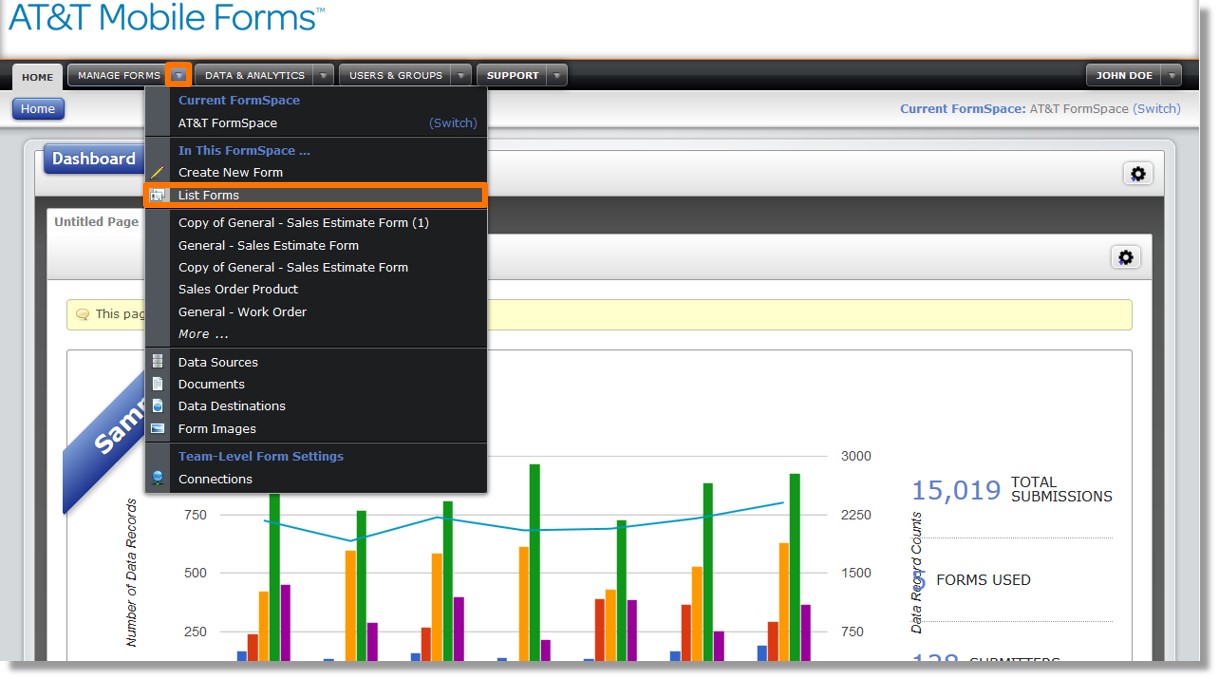Click the Documents page icon in menu
This screenshot has height=679, width=1218.
pyautogui.click(x=157, y=384)
